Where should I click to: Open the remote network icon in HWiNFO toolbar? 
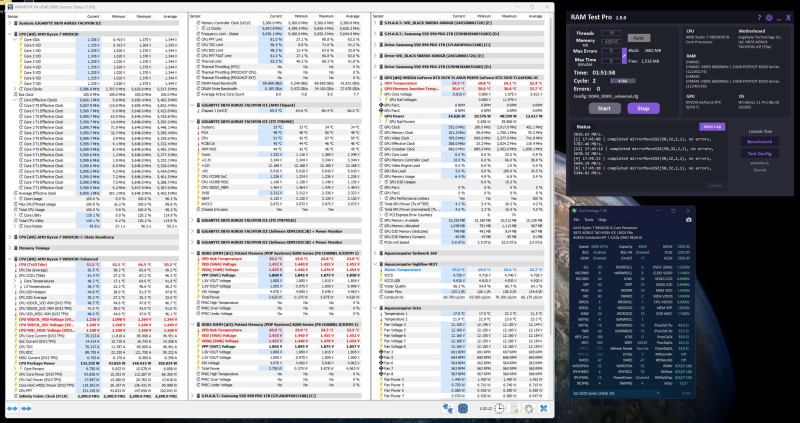(x=447, y=408)
